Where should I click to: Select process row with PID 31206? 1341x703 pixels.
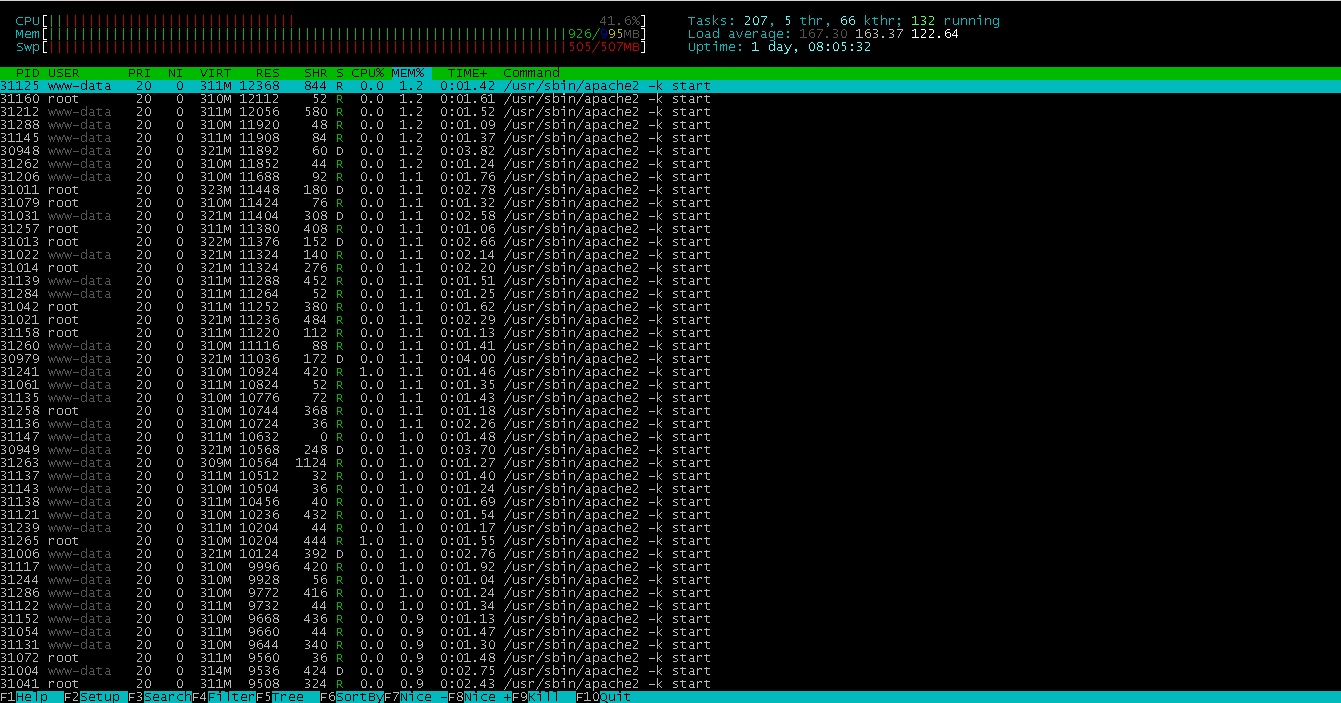670,177
